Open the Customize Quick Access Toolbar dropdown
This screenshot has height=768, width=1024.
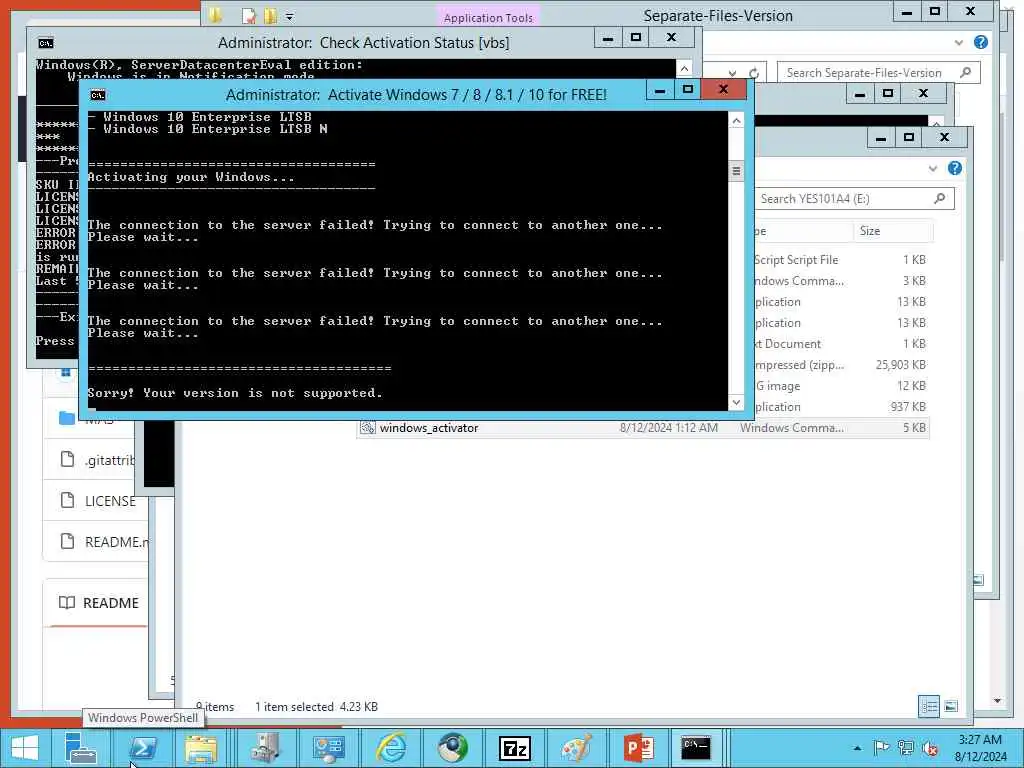coord(289,17)
